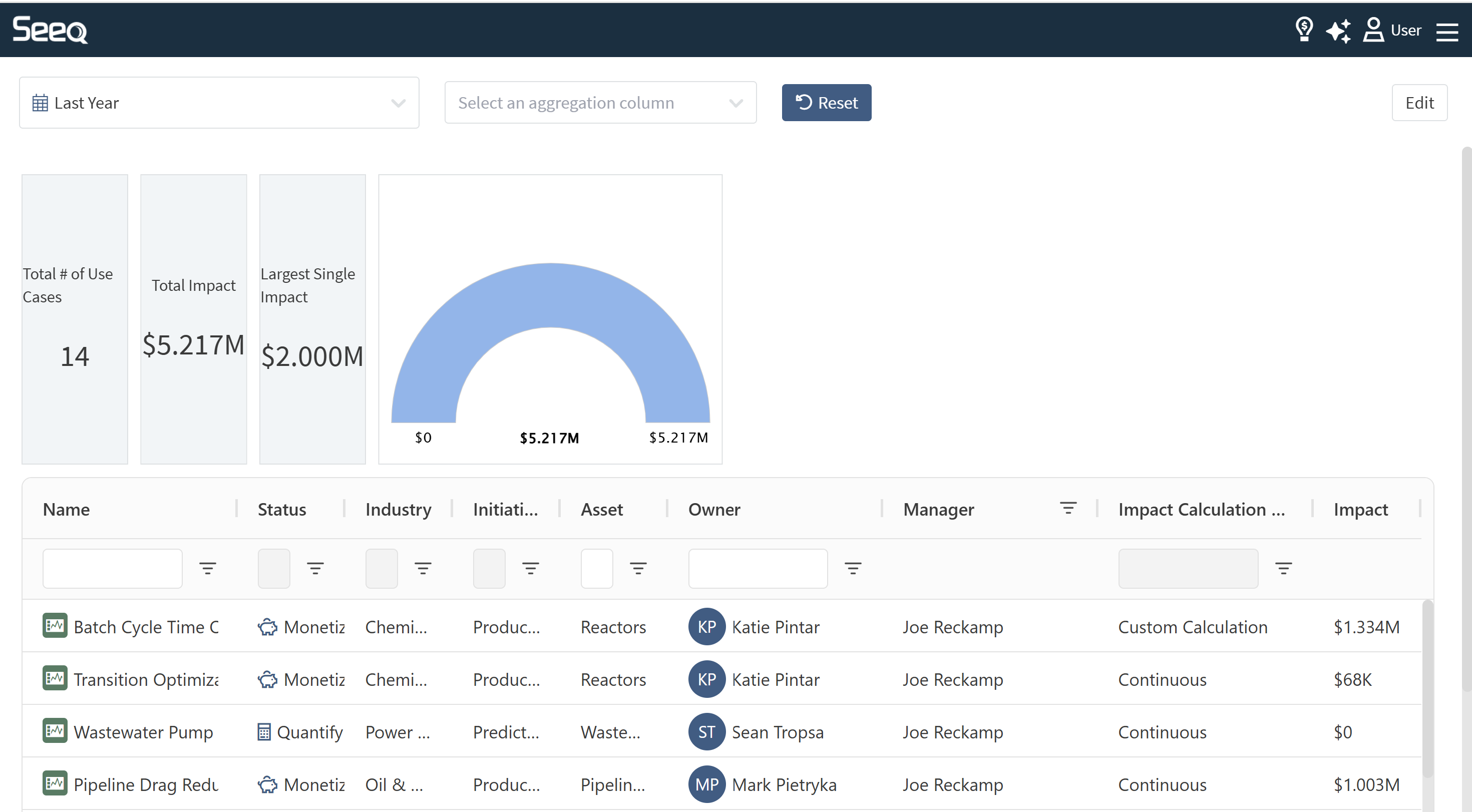Click the Manager column filter icon
The width and height of the screenshot is (1472, 812).
1067,508
